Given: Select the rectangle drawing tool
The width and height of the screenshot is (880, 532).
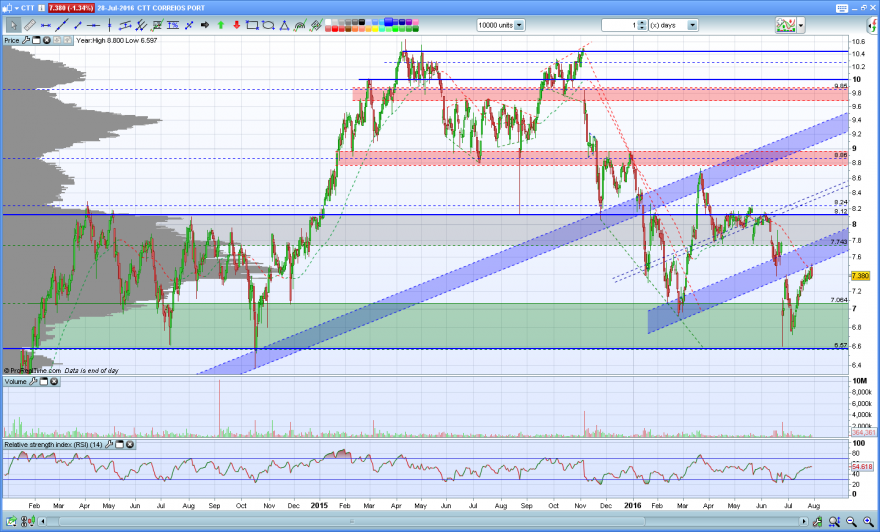Looking at the screenshot, I should [x=253, y=25].
